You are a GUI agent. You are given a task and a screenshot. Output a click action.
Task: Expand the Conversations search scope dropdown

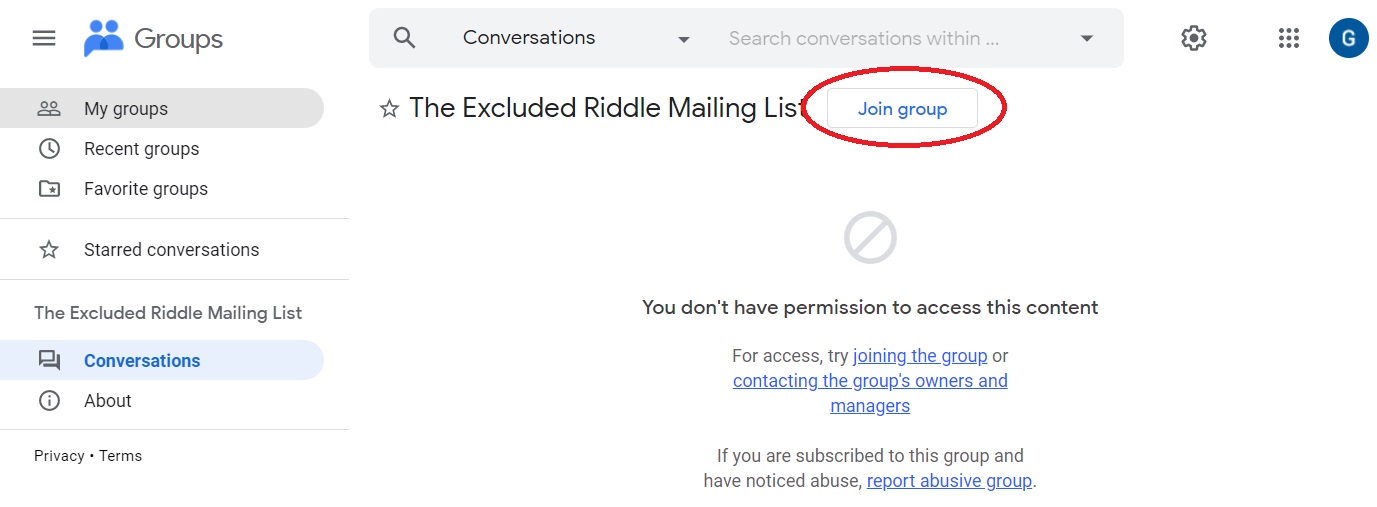point(684,39)
